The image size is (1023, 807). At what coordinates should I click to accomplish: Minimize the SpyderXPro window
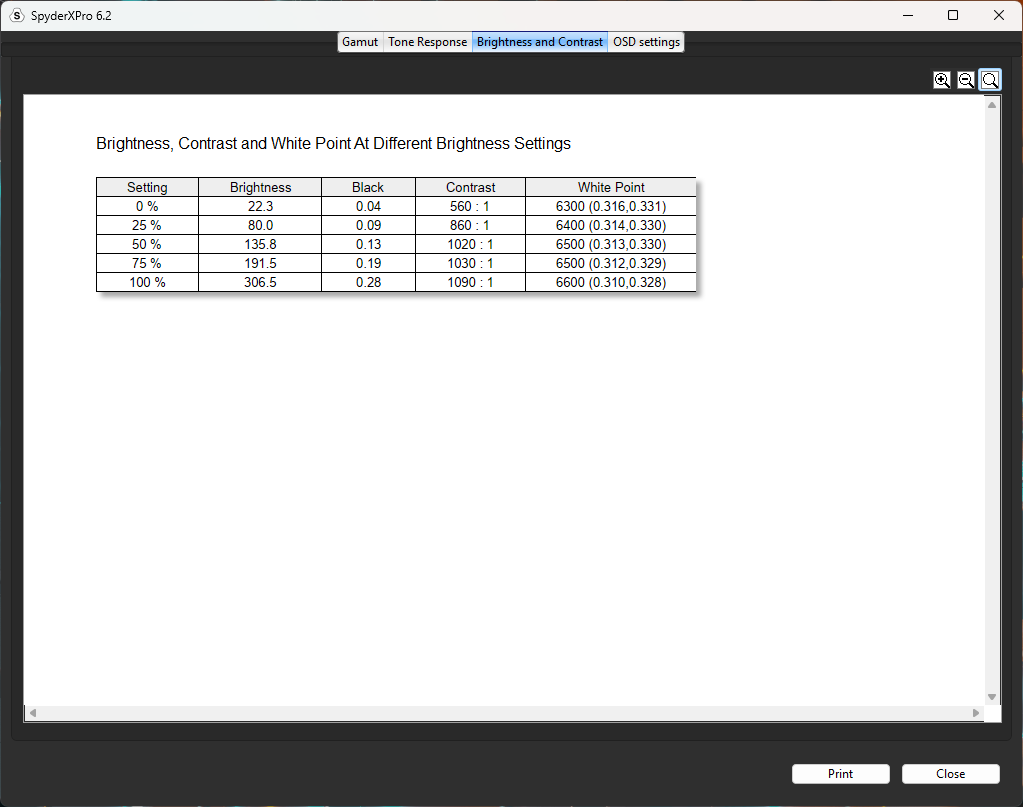[908, 15]
